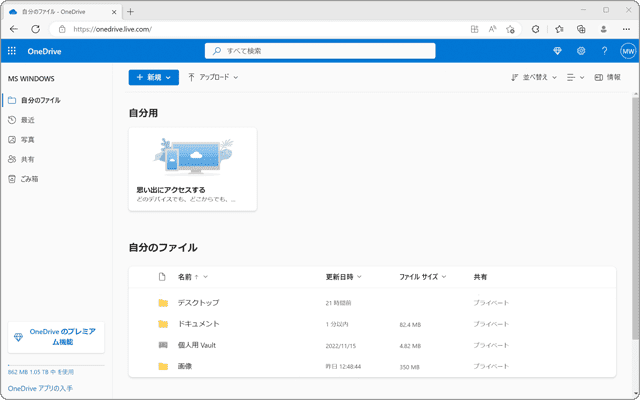Click the storage usage progress bar
Viewport: 640px width, 400px height.
point(56,365)
